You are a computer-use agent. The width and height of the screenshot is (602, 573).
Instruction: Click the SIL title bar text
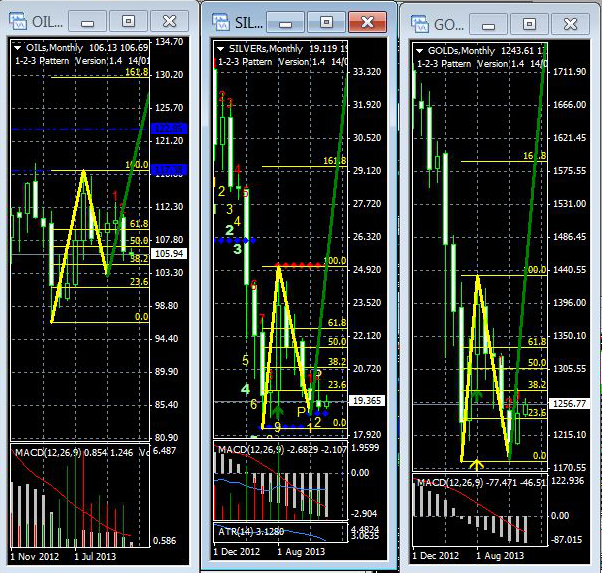pos(248,23)
